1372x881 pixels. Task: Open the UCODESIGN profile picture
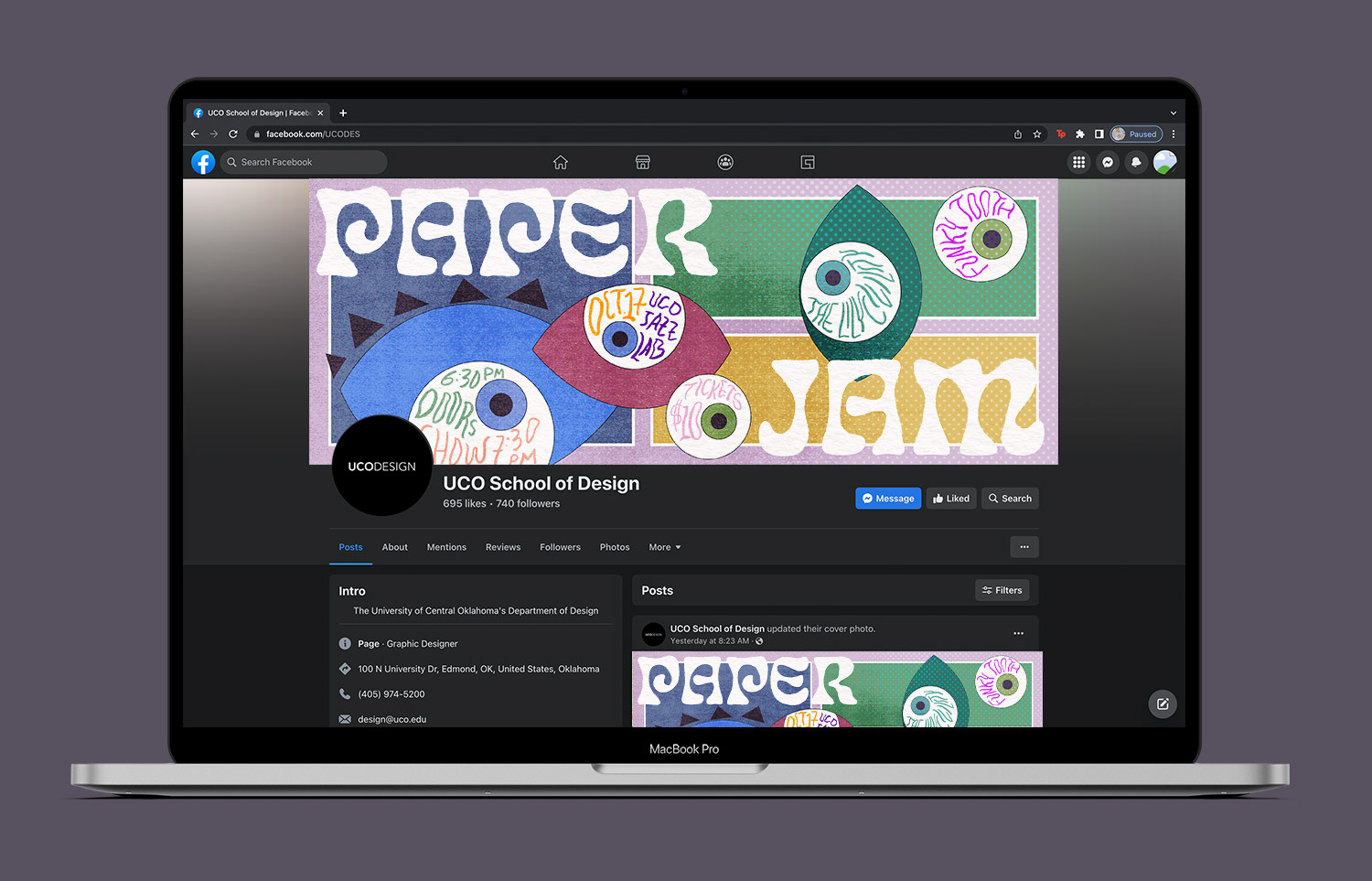(381, 466)
